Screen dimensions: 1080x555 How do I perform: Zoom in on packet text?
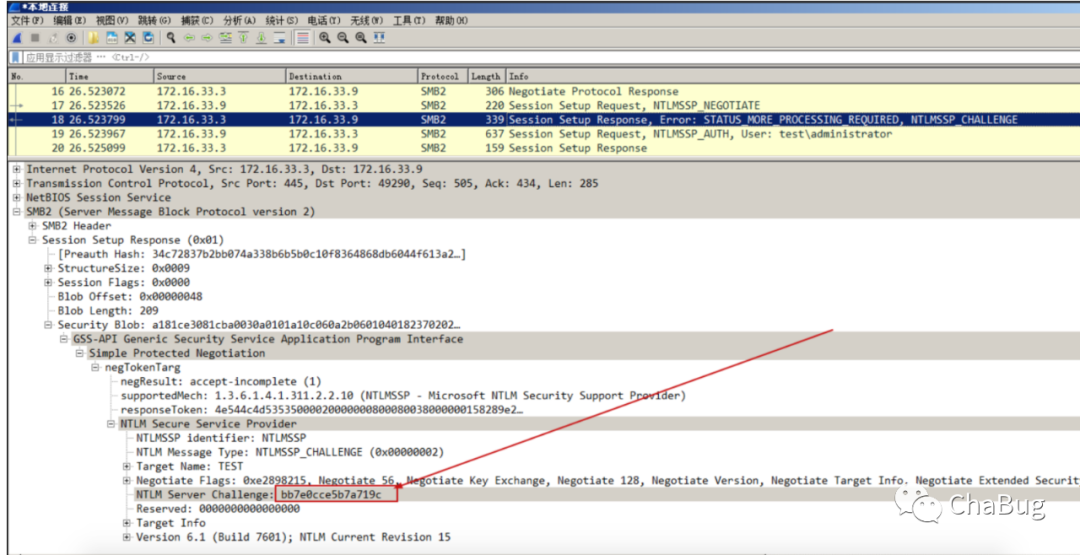coord(324,38)
